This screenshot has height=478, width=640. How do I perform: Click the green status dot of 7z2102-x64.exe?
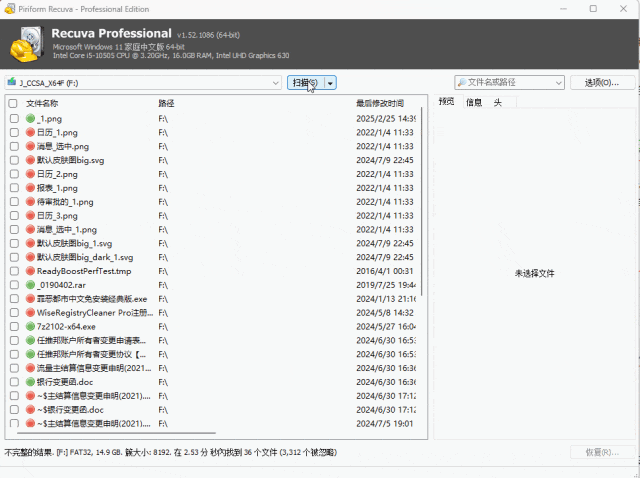30,327
